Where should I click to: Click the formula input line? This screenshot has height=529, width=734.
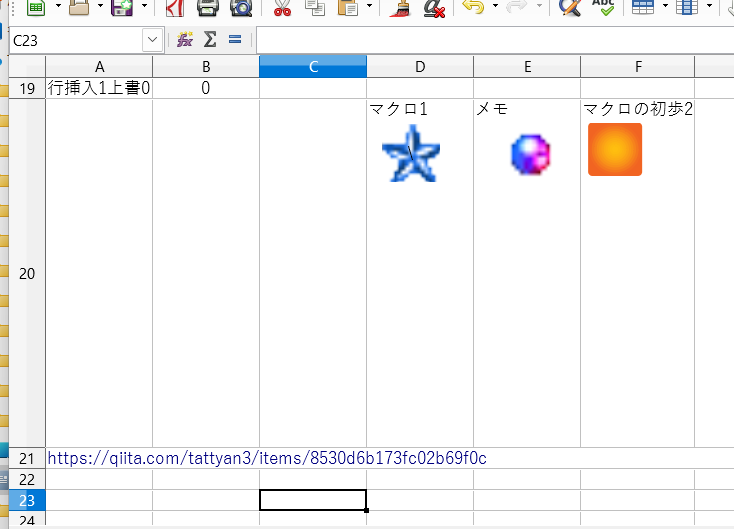pyautogui.click(x=495, y=40)
